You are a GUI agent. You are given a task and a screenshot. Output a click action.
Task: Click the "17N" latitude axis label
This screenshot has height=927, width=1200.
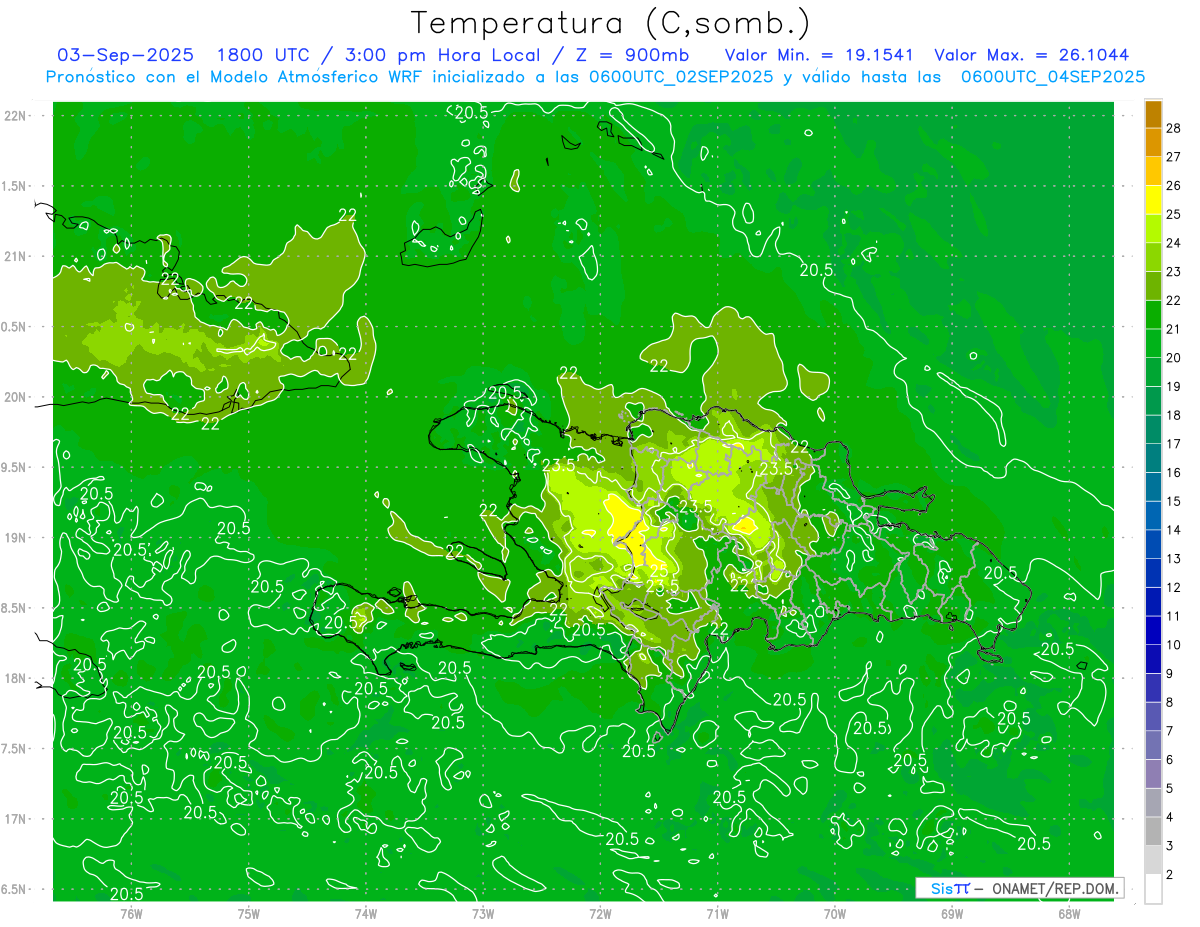click(17, 819)
